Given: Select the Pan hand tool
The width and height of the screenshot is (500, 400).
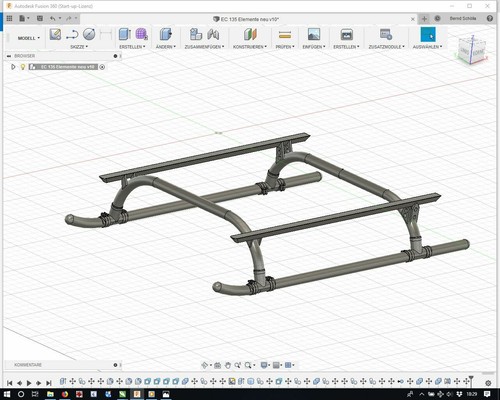Looking at the screenshot, I should pyautogui.click(x=228, y=365).
